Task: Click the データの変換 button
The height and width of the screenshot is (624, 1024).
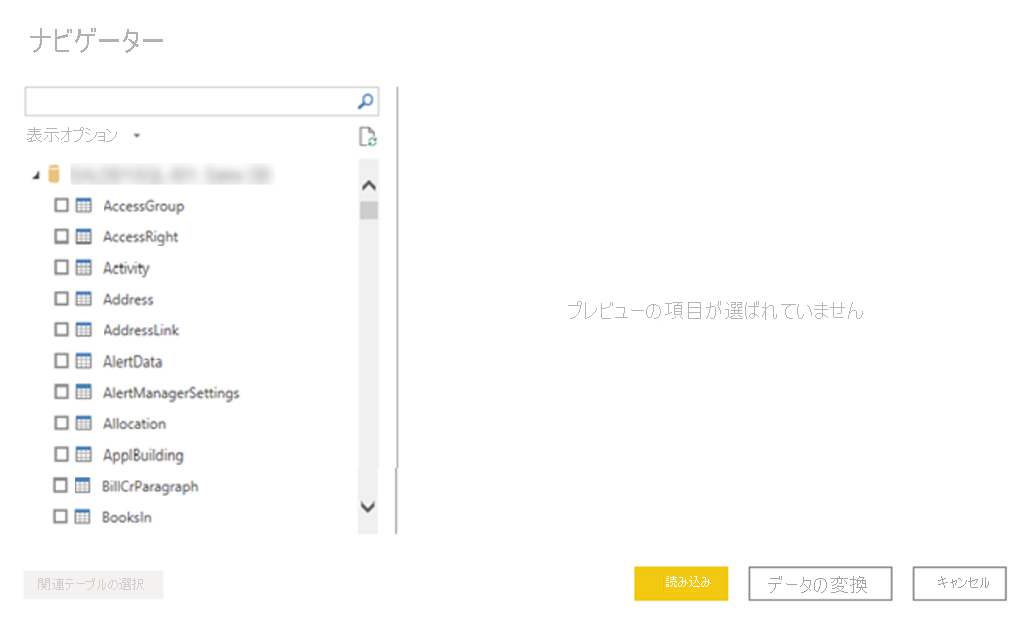Action: pyautogui.click(x=819, y=584)
